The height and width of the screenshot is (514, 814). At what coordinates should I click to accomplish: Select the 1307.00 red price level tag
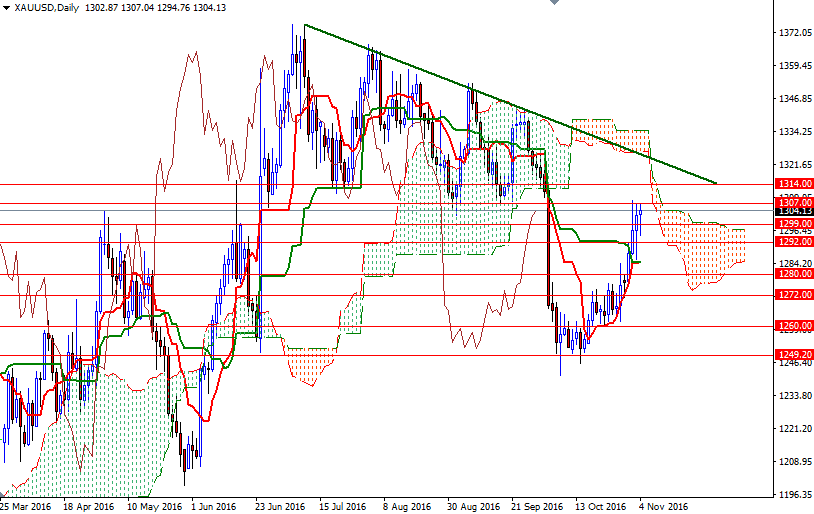click(793, 202)
